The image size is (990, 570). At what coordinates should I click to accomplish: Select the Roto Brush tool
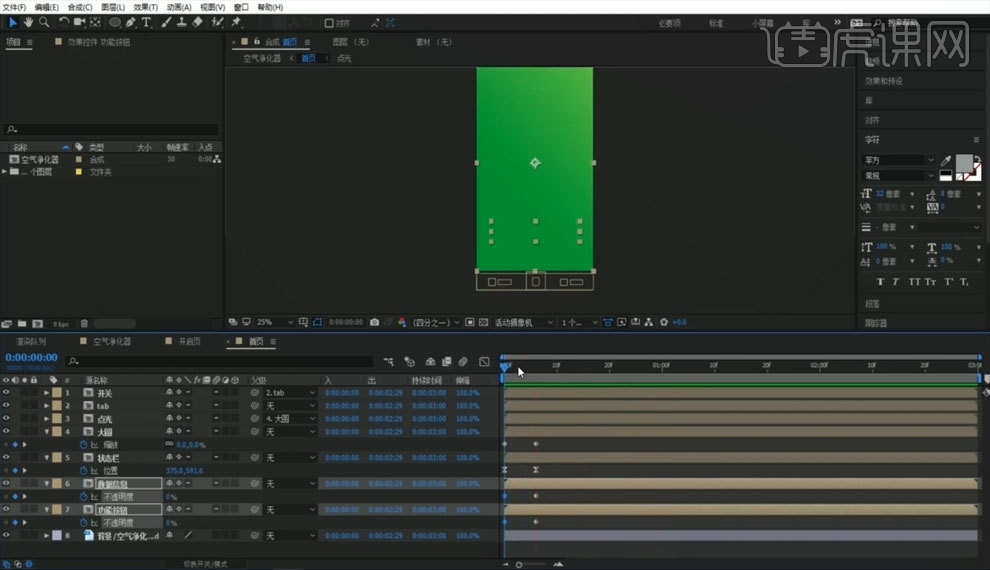click(x=217, y=23)
